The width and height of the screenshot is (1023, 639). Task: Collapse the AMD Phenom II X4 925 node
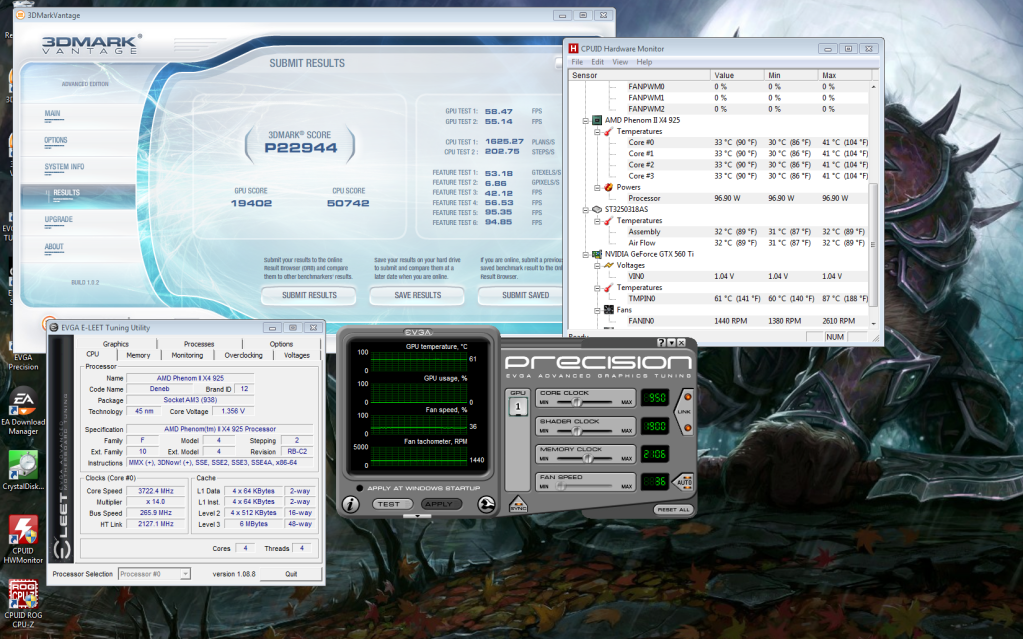coord(586,121)
